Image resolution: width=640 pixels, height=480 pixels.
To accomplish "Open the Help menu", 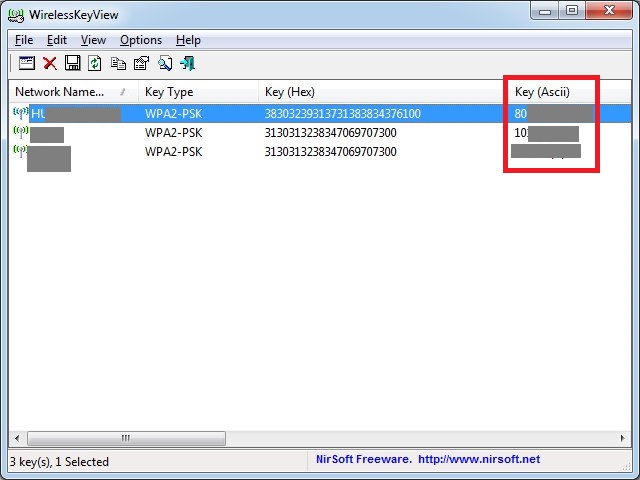I will coord(188,40).
